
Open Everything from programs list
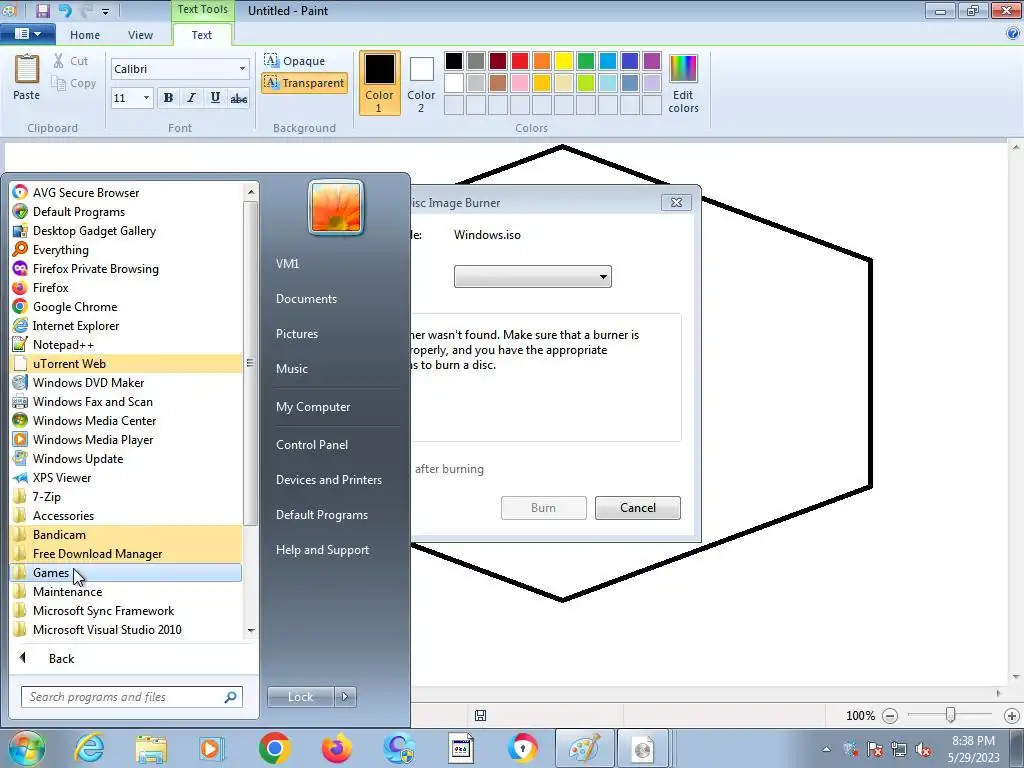point(127,249)
